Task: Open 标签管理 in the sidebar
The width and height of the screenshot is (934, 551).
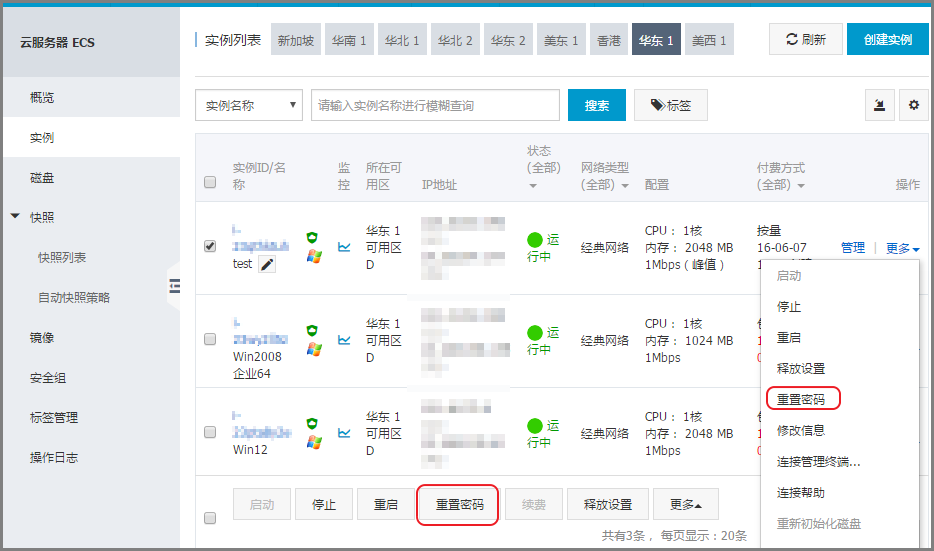Action: click(92, 418)
